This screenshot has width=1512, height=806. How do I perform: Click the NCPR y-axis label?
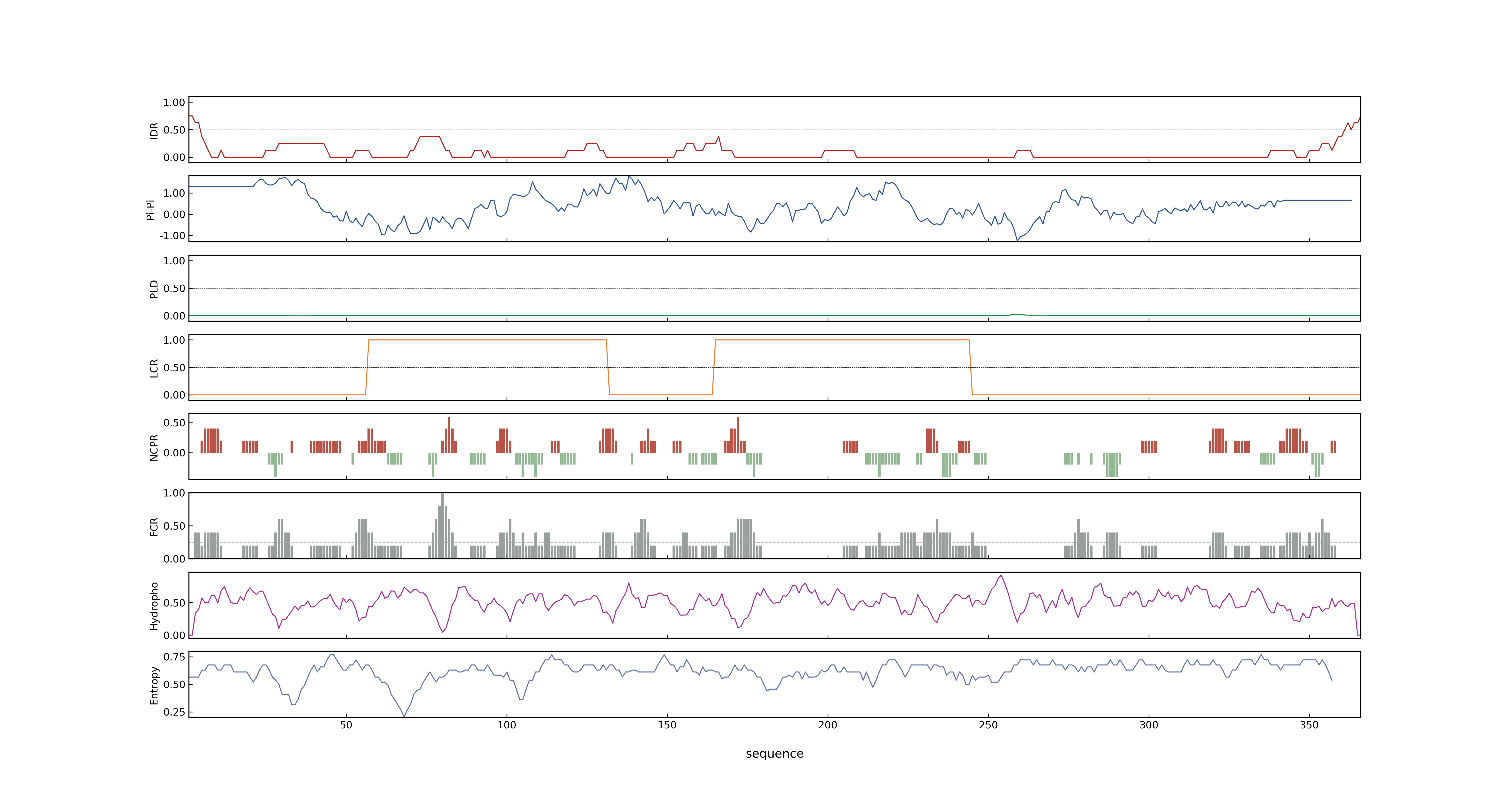pyautogui.click(x=154, y=448)
